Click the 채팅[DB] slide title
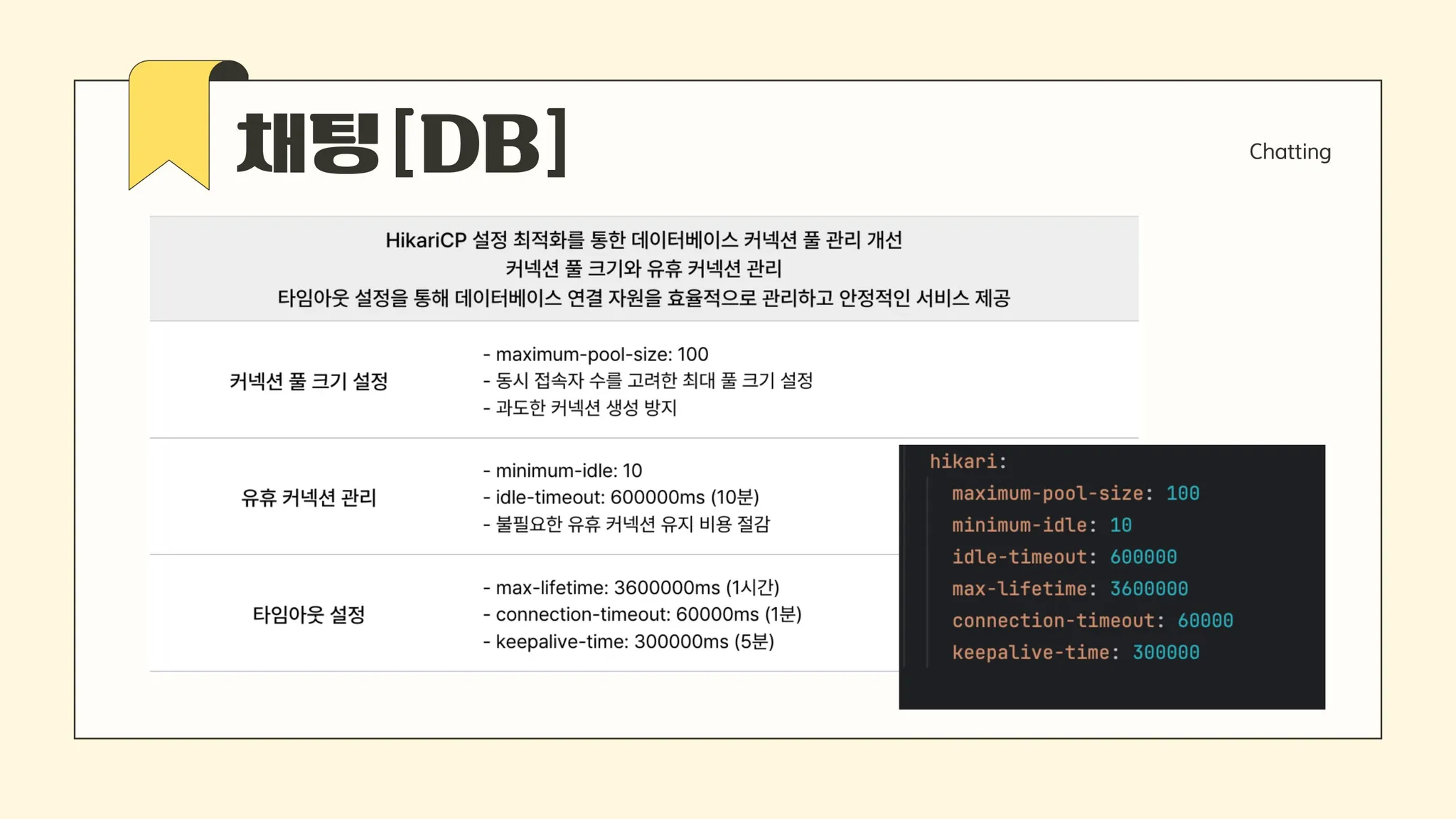 coord(402,143)
